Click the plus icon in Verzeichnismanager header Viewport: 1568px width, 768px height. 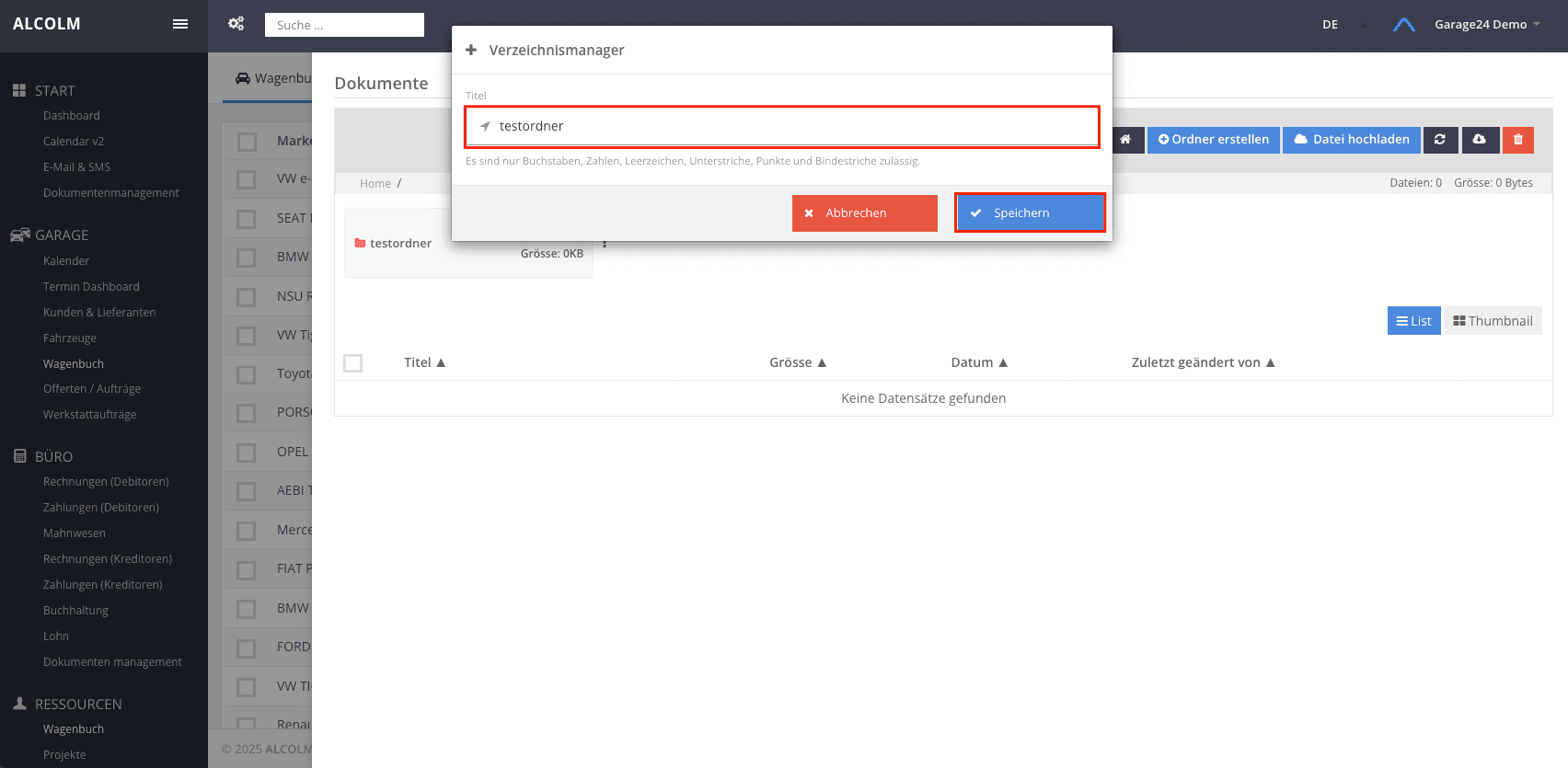tap(471, 50)
